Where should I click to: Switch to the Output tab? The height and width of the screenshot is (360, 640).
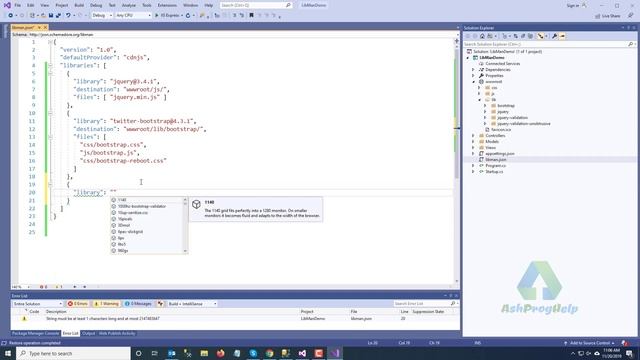[88, 333]
